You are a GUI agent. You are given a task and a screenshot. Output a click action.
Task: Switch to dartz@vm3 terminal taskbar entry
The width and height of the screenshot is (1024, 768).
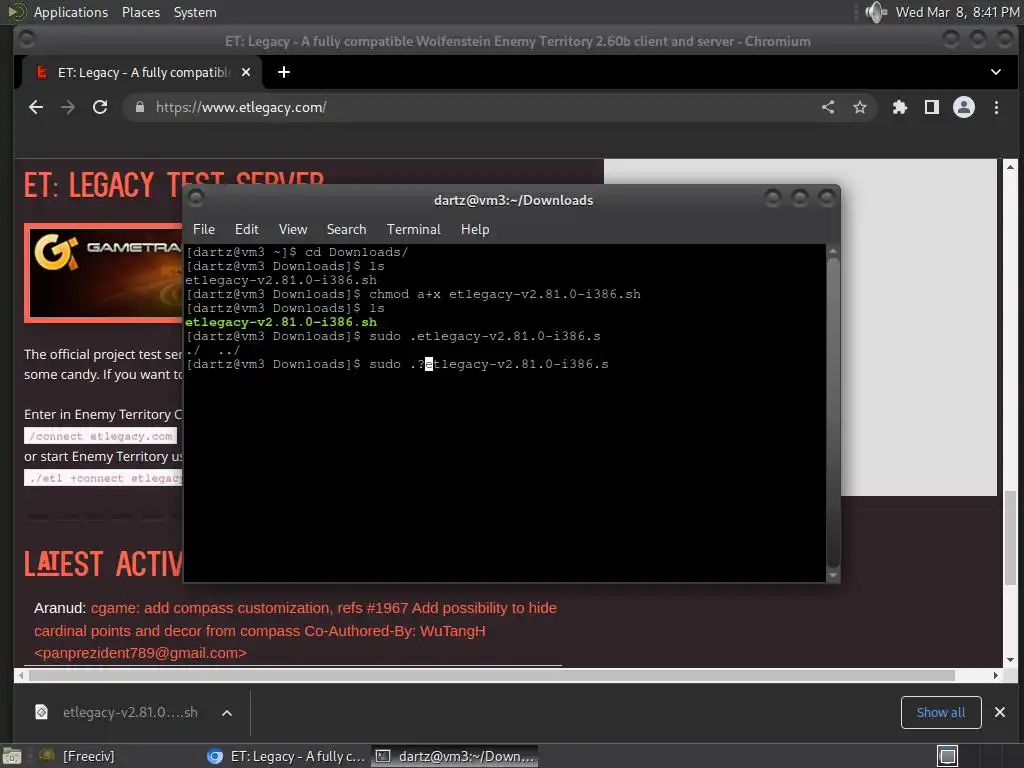(x=455, y=756)
